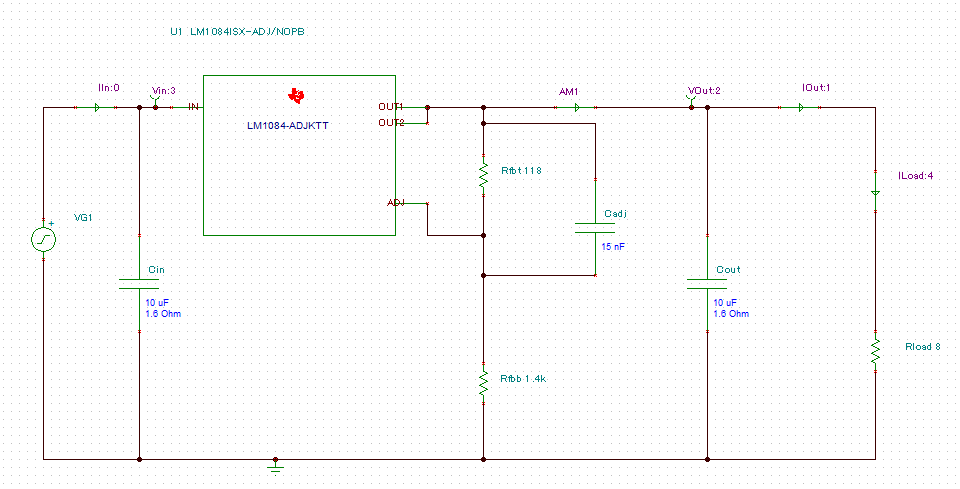Screen dimensions: 960x489
Task: Click the ILoad:4 label
Action: click(x=915, y=176)
